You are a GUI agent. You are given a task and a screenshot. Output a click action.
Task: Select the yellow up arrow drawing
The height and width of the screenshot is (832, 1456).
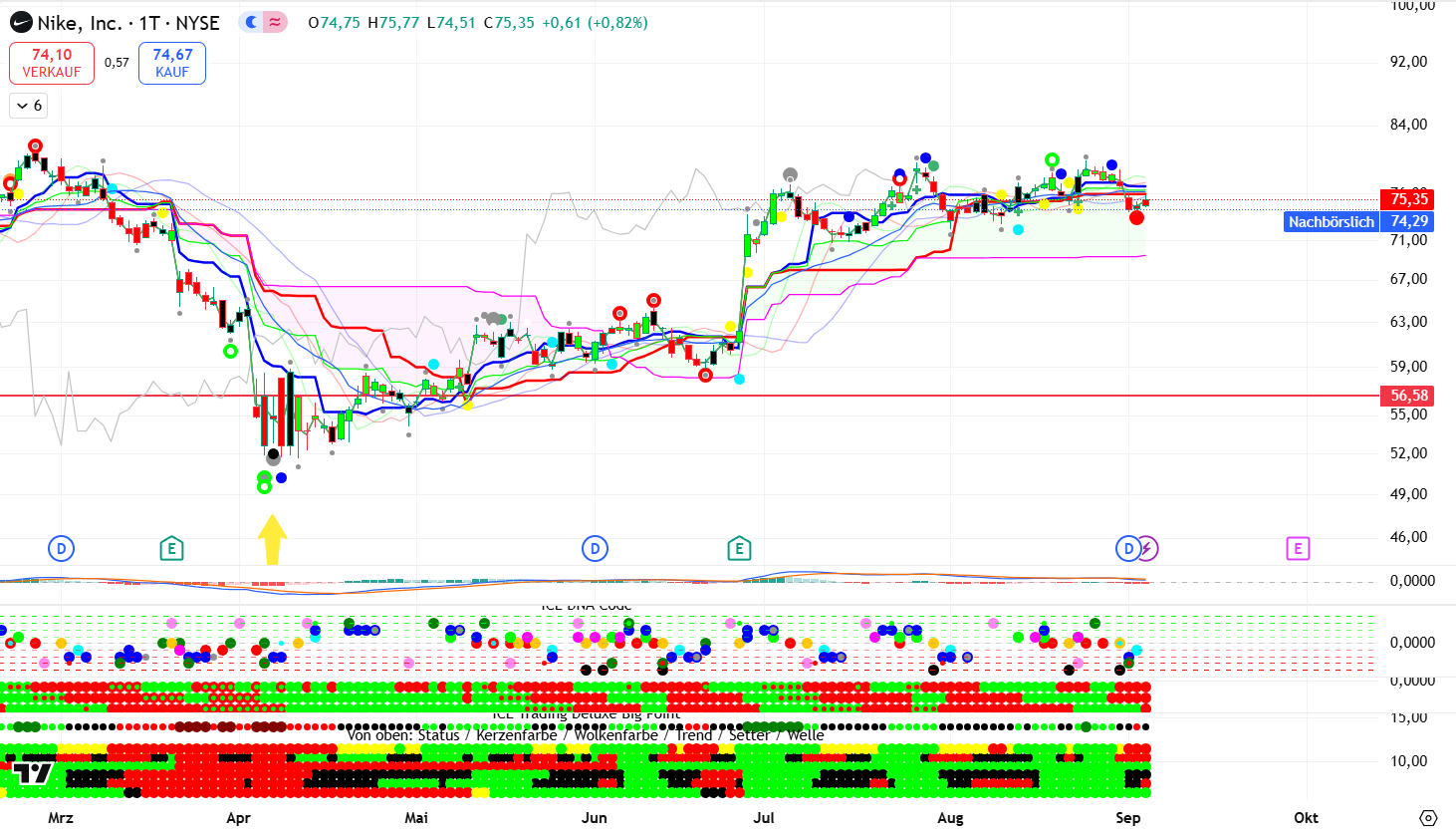(x=272, y=539)
